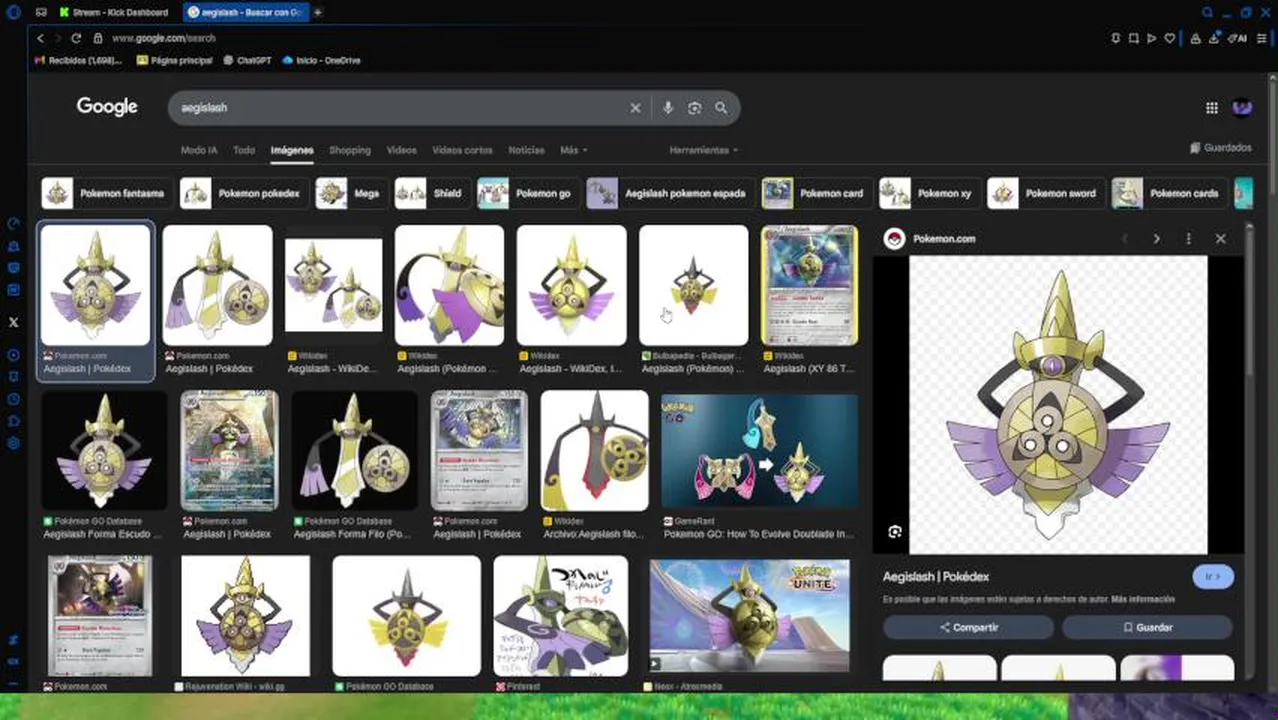
Task: Click the address bar URL
Action: (x=164, y=38)
